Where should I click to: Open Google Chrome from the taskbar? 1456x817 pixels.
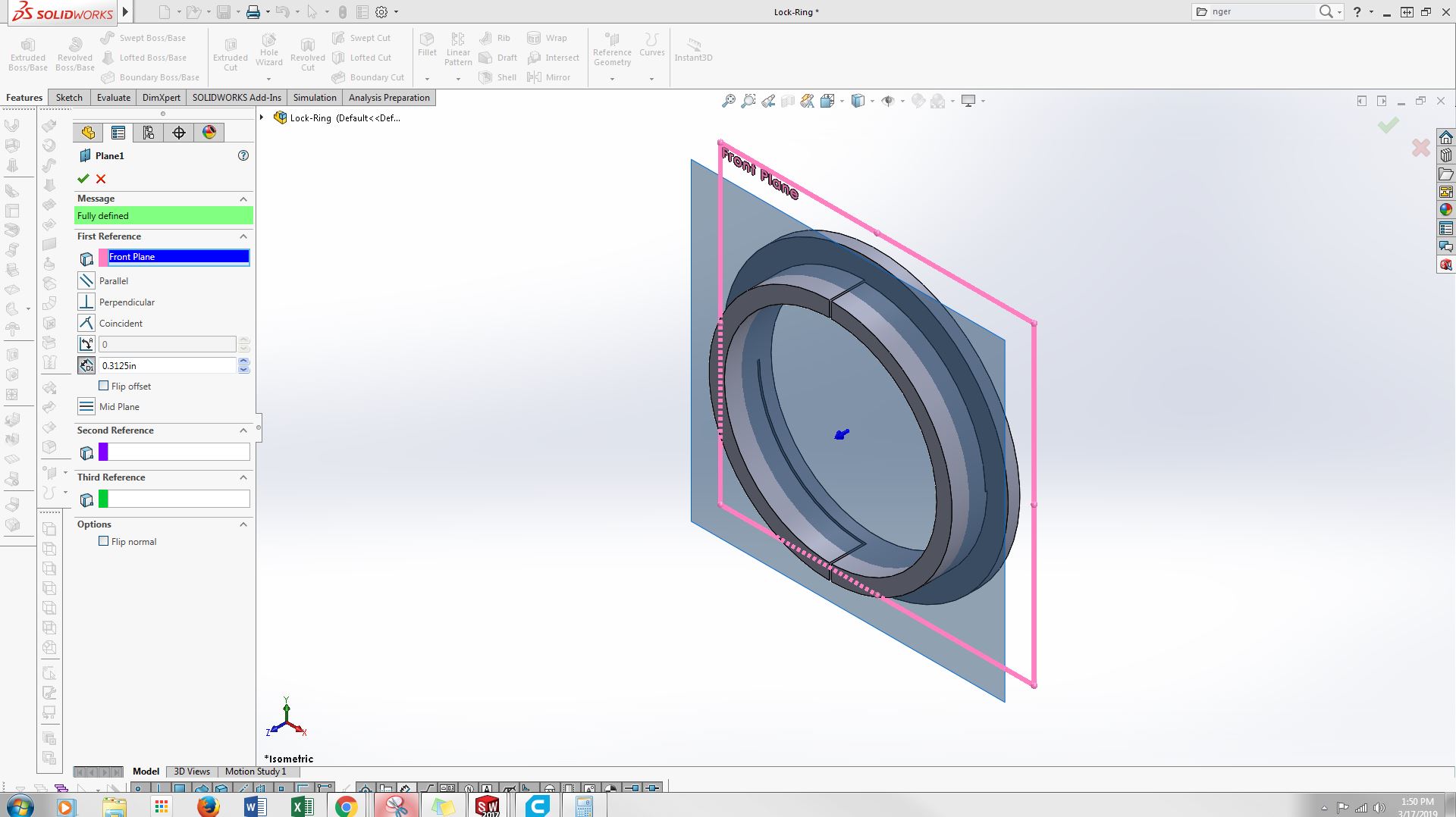point(347,806)
